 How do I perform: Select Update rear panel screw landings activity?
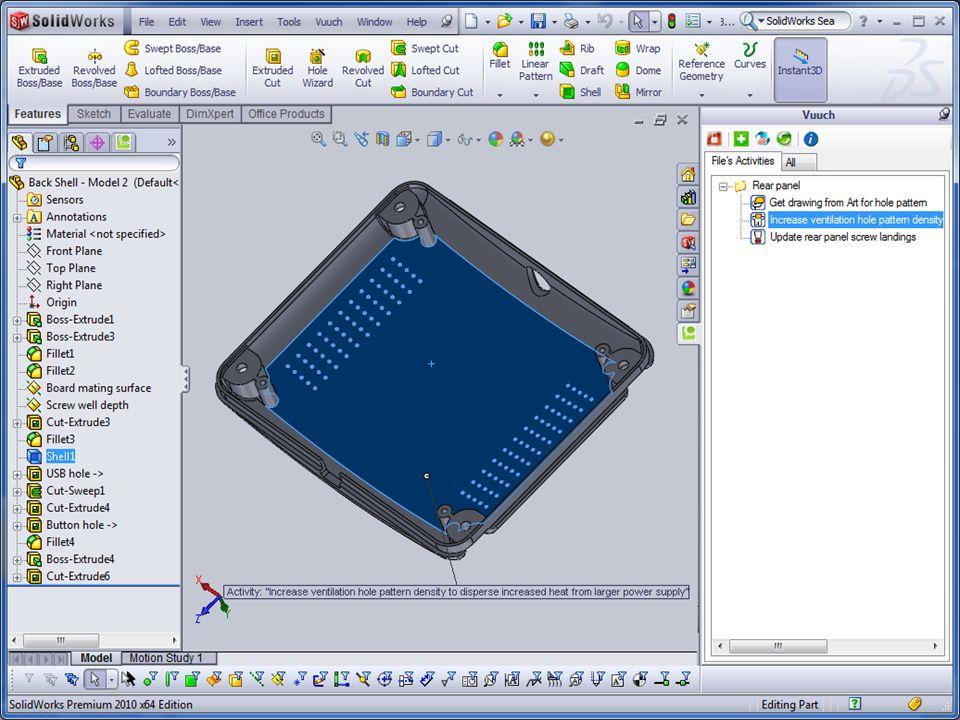click(x=842, y=237)
